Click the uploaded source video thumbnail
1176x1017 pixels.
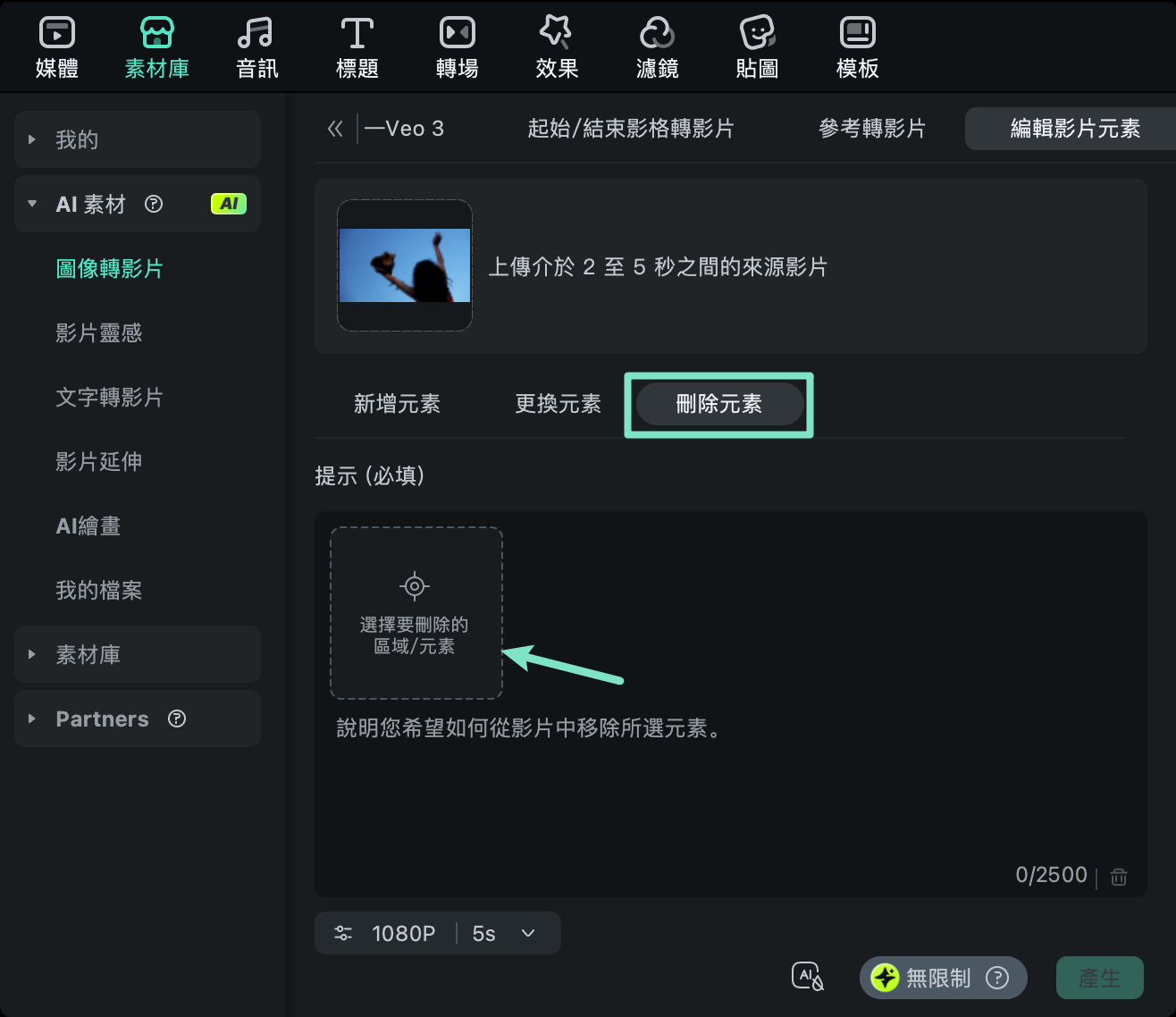click(x=404, y=265)
